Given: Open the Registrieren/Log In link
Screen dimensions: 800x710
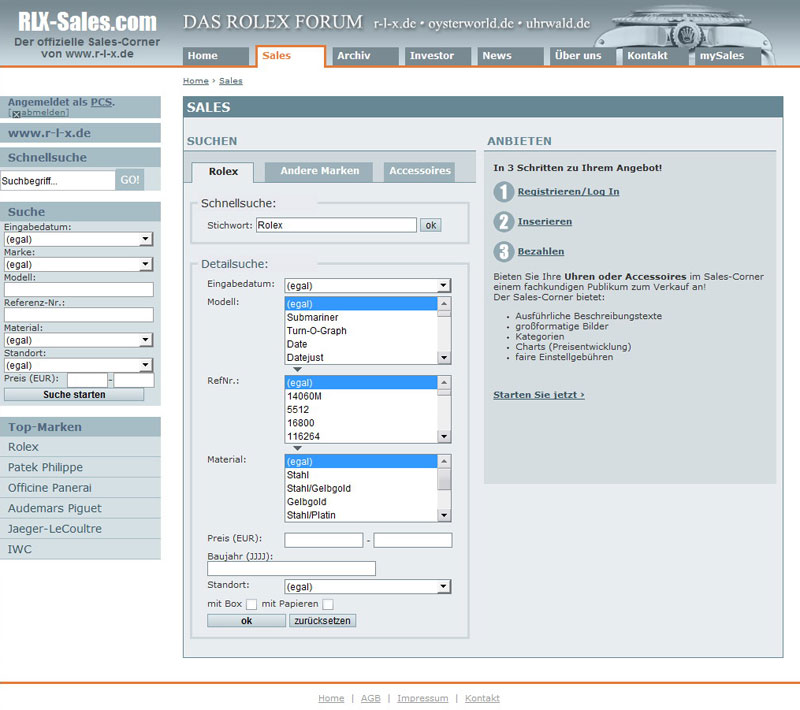Looking at the screenshot, I should point(568,192).
